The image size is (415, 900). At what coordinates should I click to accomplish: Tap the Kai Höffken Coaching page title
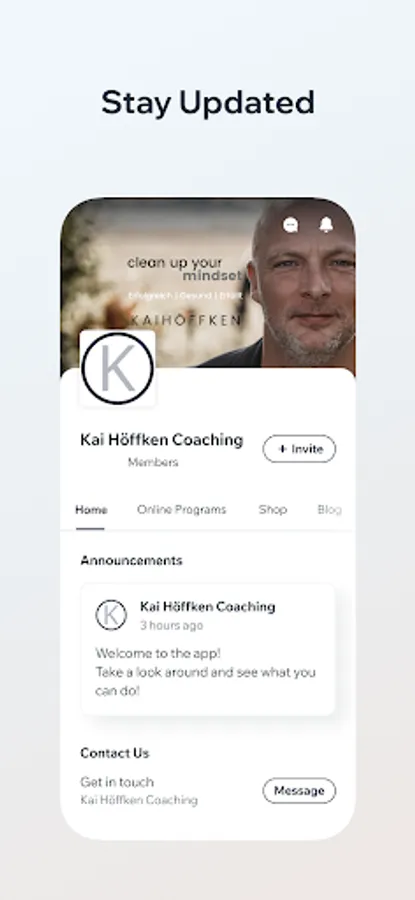(162, 440)
